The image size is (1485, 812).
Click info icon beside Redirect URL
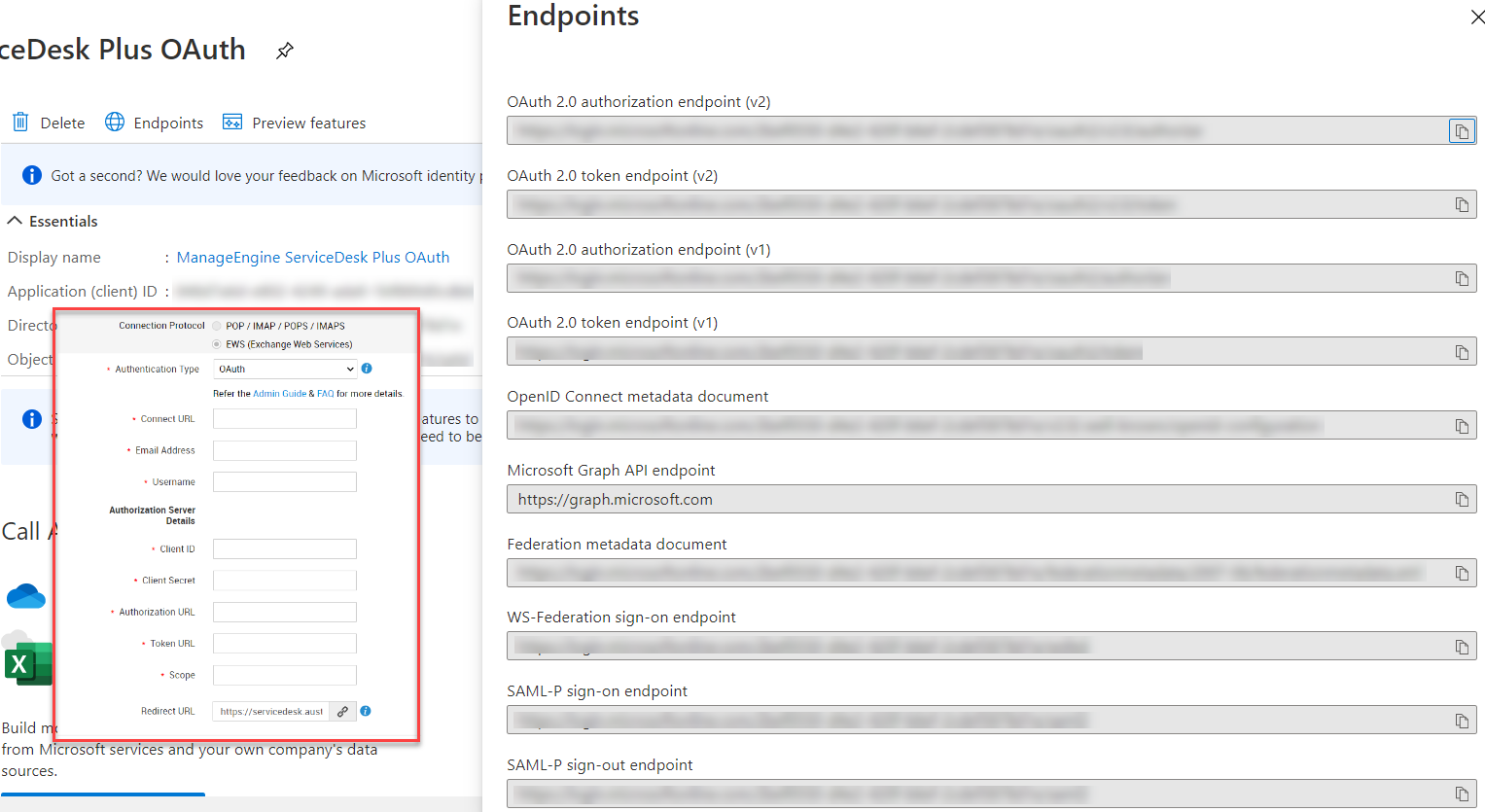(366, 711)
